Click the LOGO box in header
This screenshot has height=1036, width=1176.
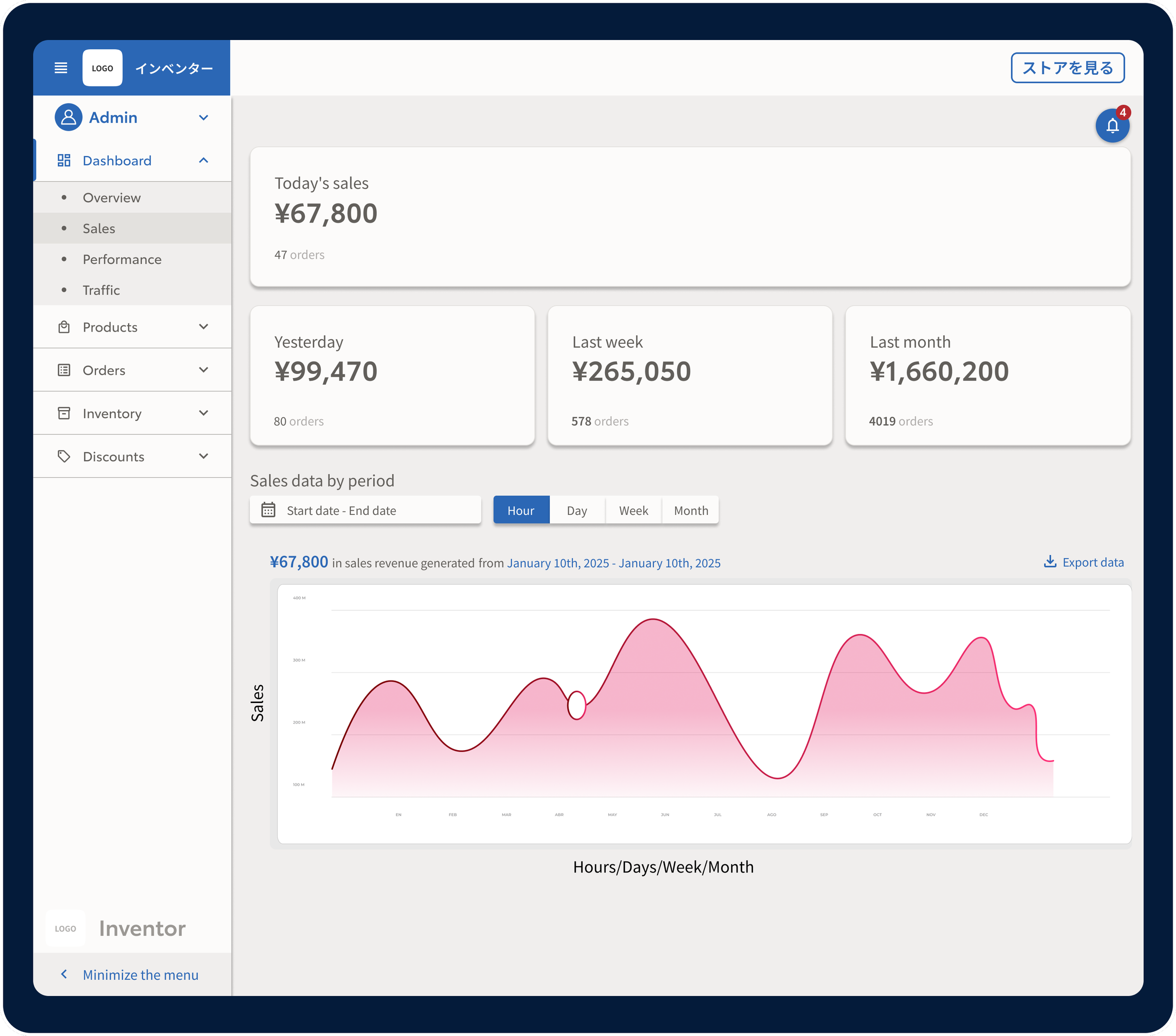click(x=103, y=68)
